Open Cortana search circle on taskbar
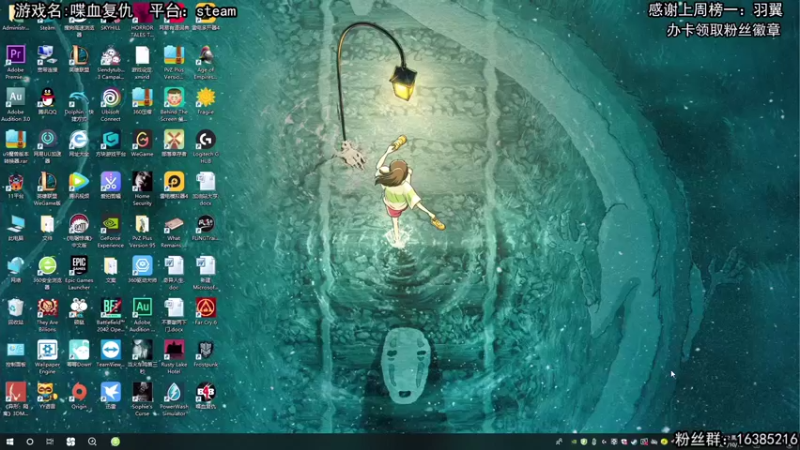 click(30, 442)
